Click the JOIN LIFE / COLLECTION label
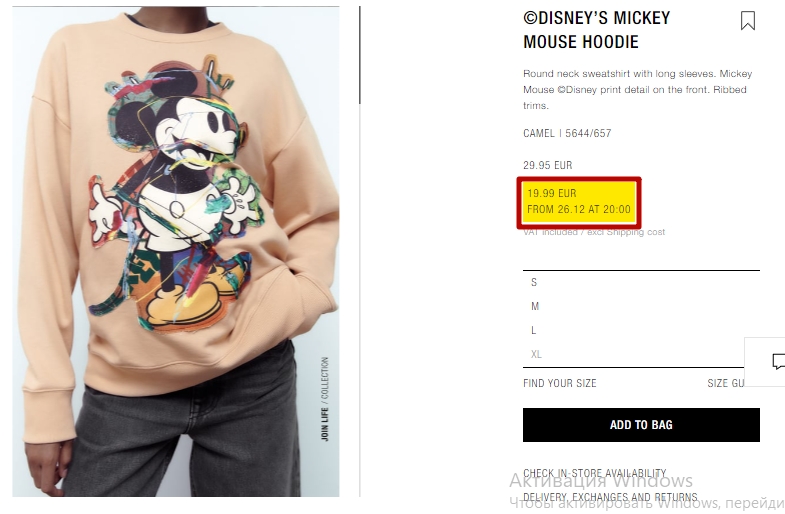 (x=324, y=399)
